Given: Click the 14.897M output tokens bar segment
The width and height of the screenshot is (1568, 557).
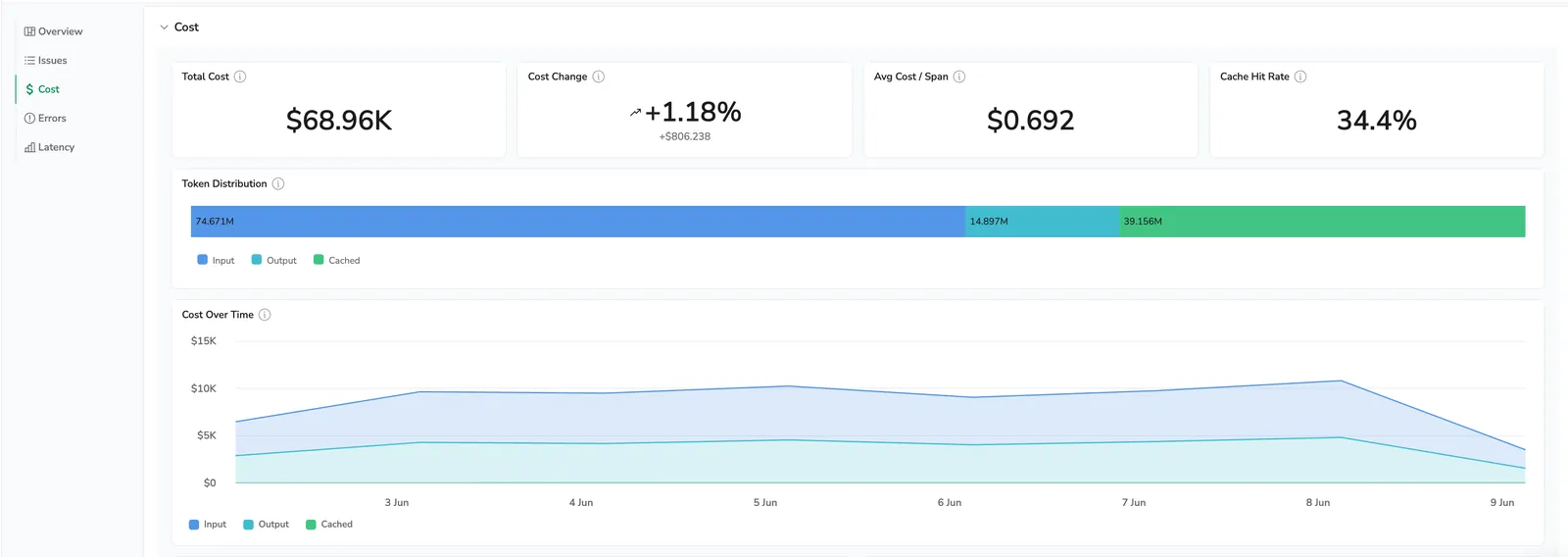Looking at the screenshot, I should pyautogui.click(x=1043, y=222).
